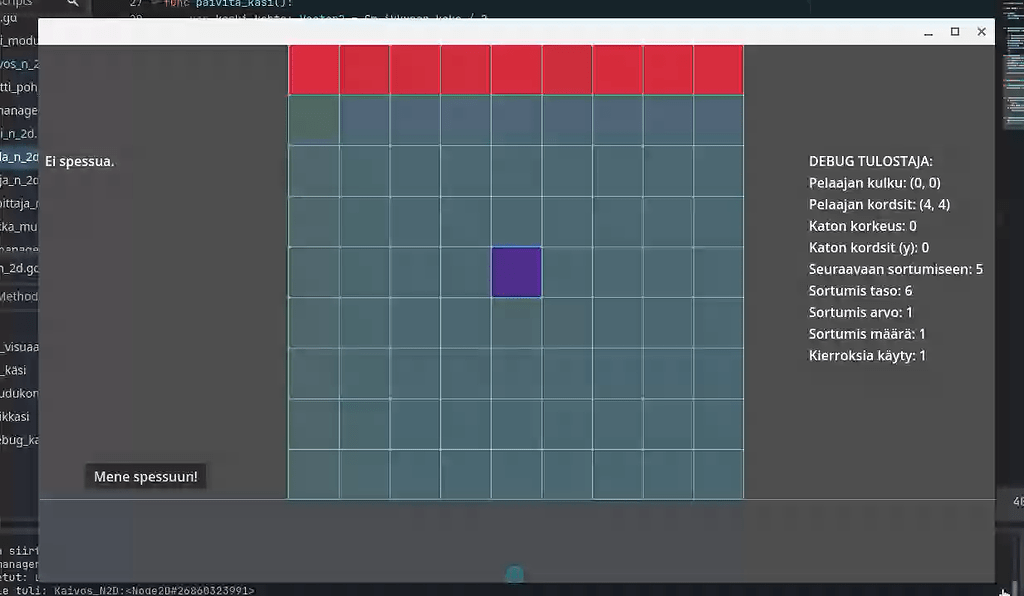Click the green tile at the grid's top-left
This screenshot has width=1024, height=596.
(x=313, y=119)
